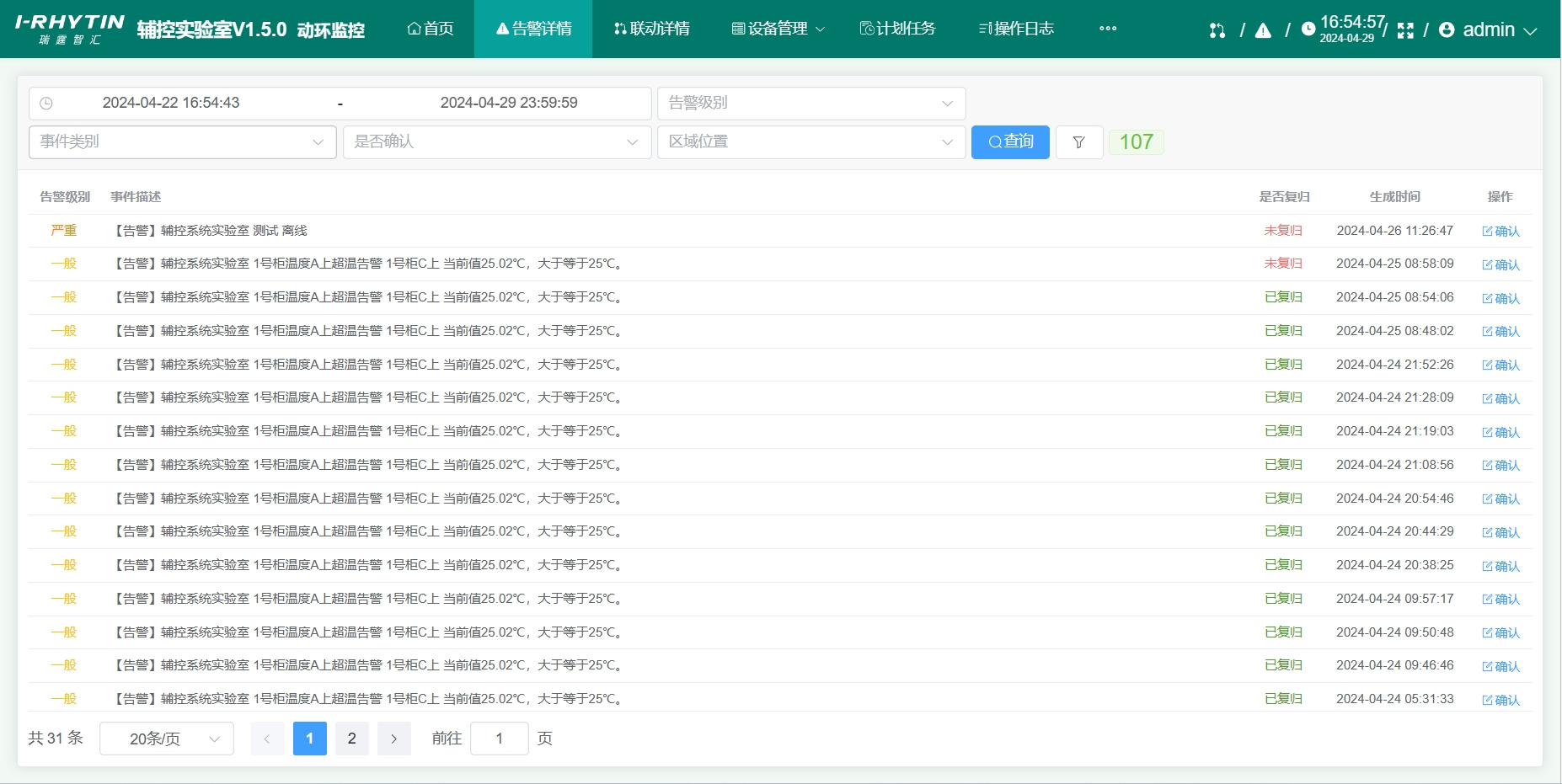Click the 2024-04-24 21:52:26 timestamp cell

point(1394,365)
